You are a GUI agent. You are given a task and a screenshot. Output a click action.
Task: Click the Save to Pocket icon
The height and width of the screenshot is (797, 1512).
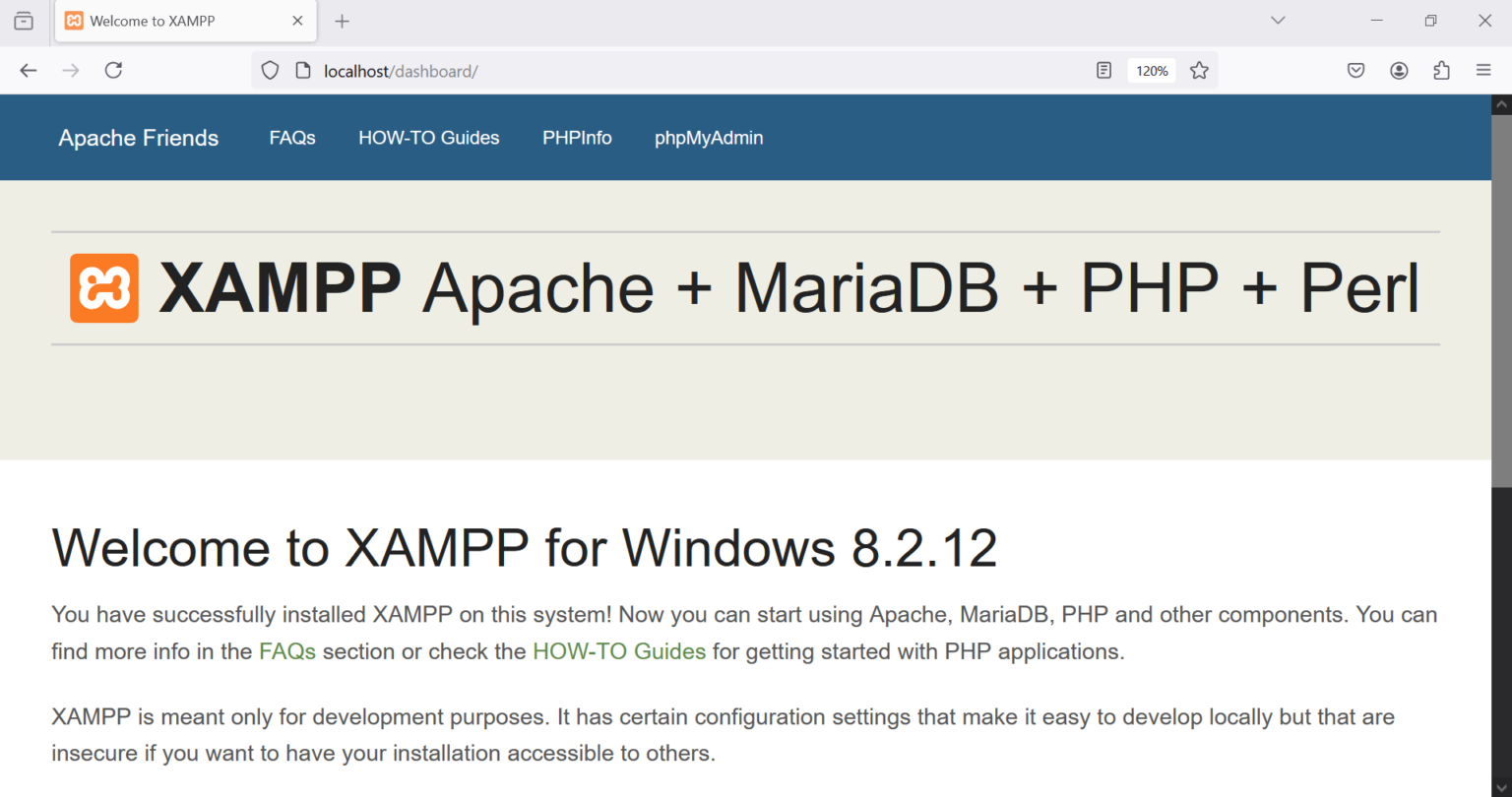click(x=1355, y=70)
